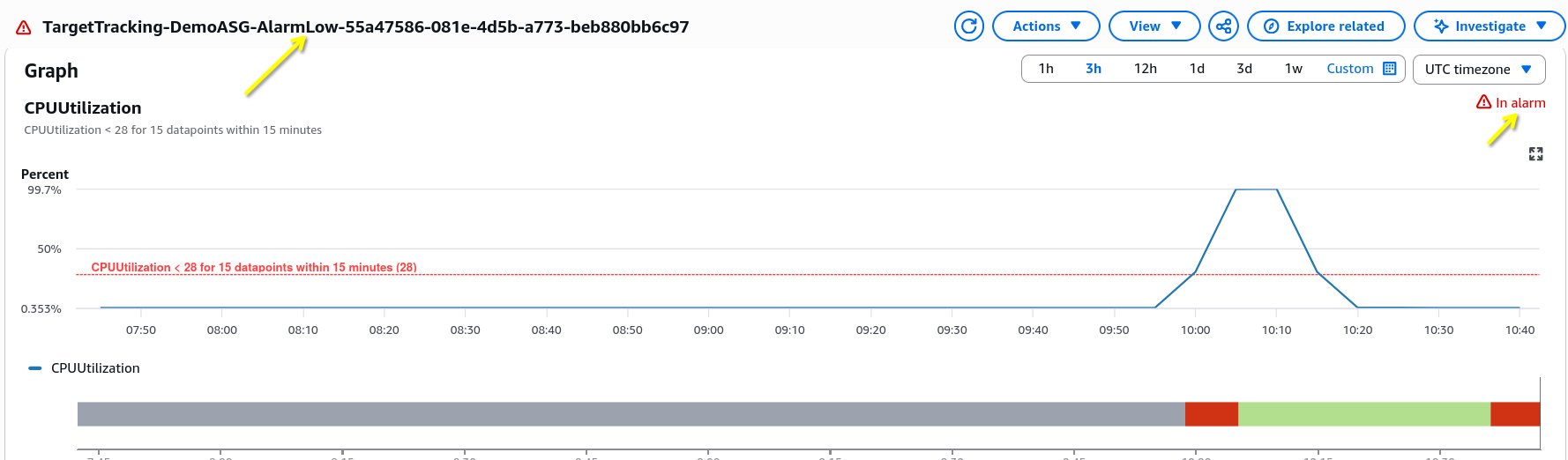Open the Investigate dropdown arrow
The image size is (1568, 460).
pyautogui.click(x=1542, y=26)
